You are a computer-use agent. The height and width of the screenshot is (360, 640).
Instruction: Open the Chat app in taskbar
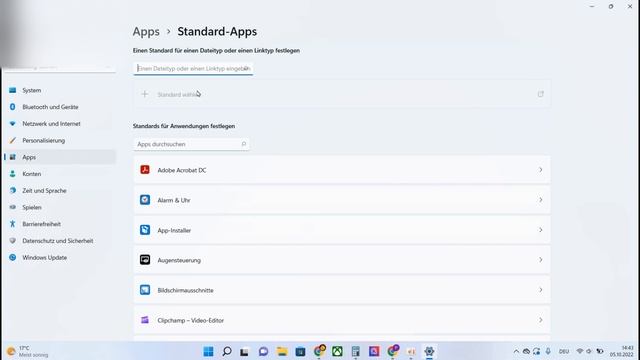[263, 351]
